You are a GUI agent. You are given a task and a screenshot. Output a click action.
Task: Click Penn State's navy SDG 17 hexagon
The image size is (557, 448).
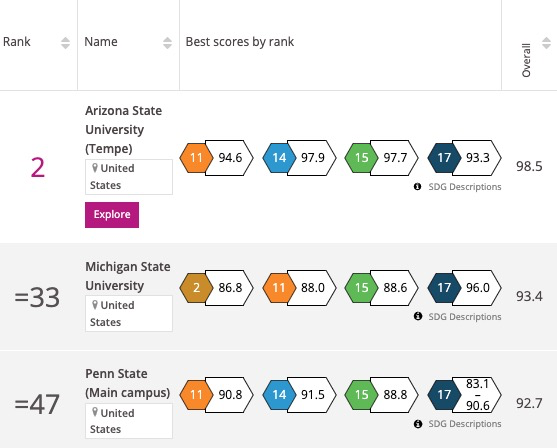click(x=444, y=395)
